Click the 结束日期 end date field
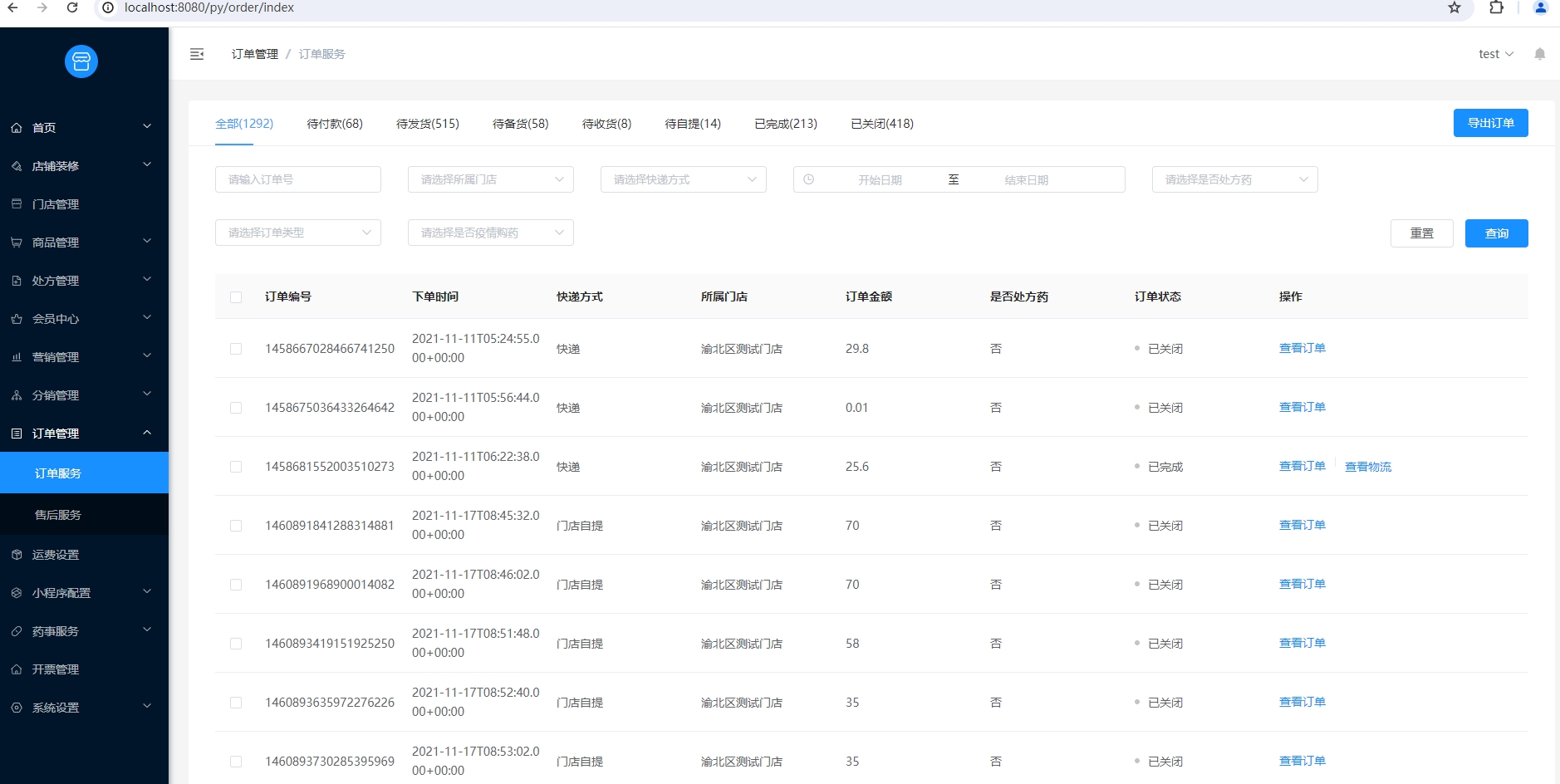Image resolution: width=1560 pixels, height=784 pixels. [x=1027, y=180]
